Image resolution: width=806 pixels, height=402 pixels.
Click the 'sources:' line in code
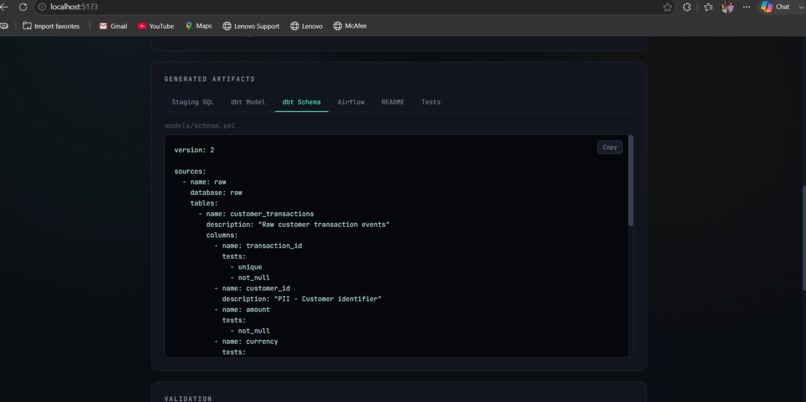(190, 171)
